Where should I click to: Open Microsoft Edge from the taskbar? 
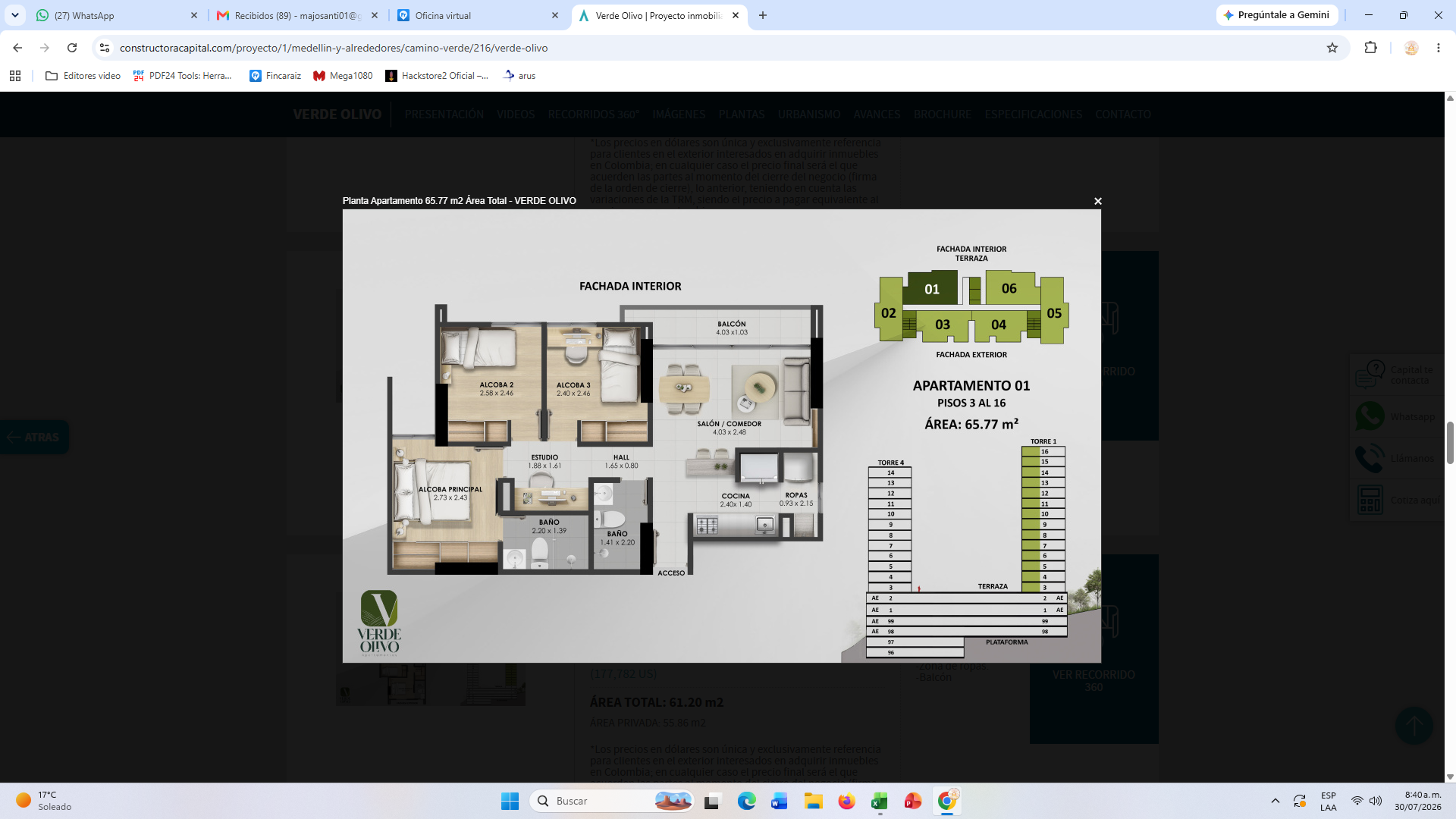click(746, 801)
